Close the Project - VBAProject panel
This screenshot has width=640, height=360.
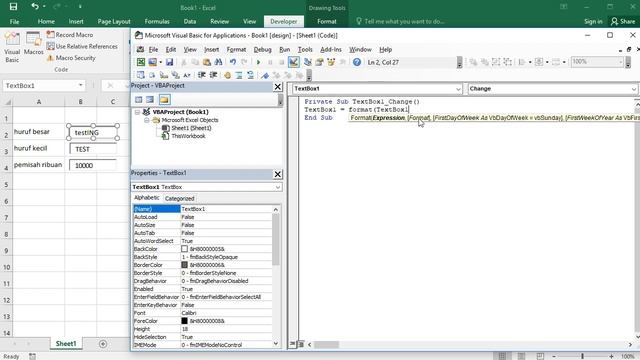click(278, 87)
